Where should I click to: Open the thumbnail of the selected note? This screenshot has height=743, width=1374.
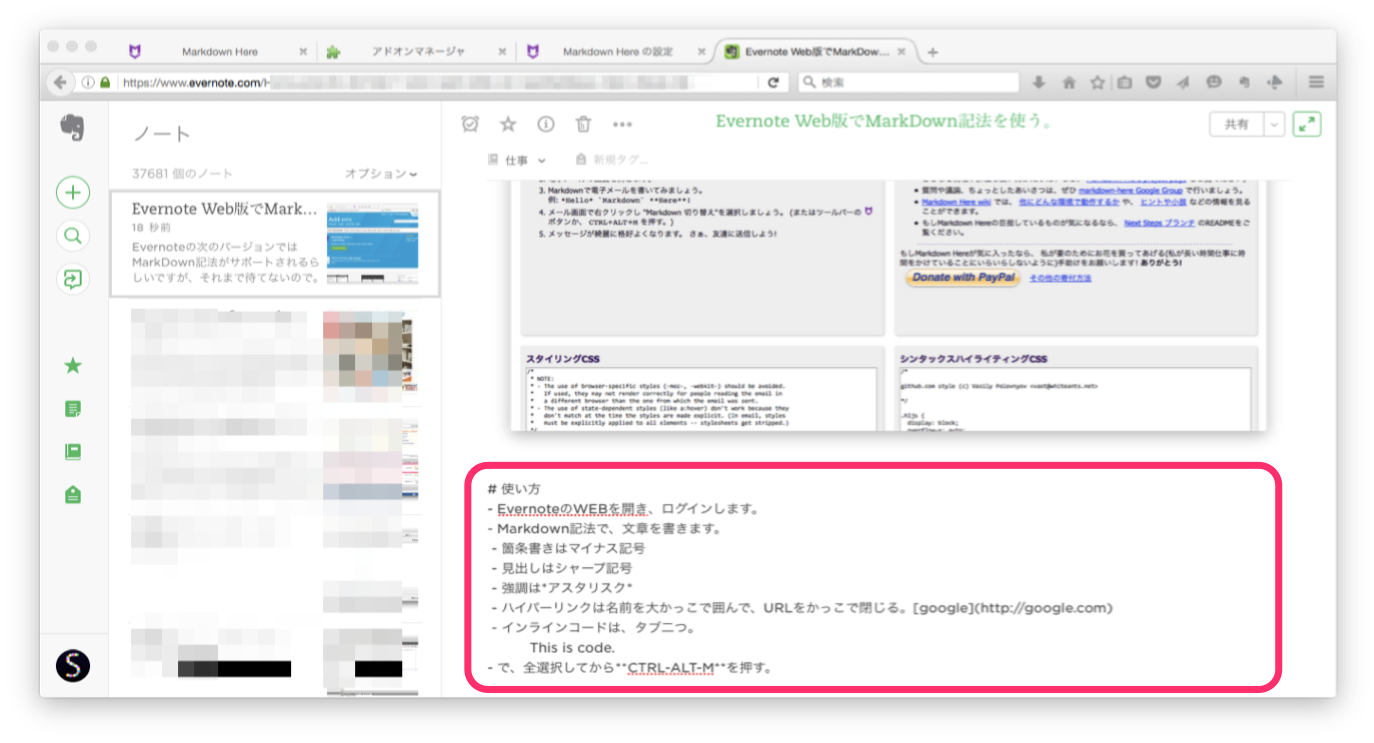point(373,244)
